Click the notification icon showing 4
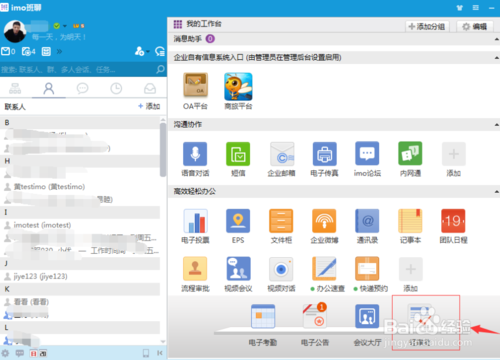Screen dimensions: 500x360 [28, 51]
